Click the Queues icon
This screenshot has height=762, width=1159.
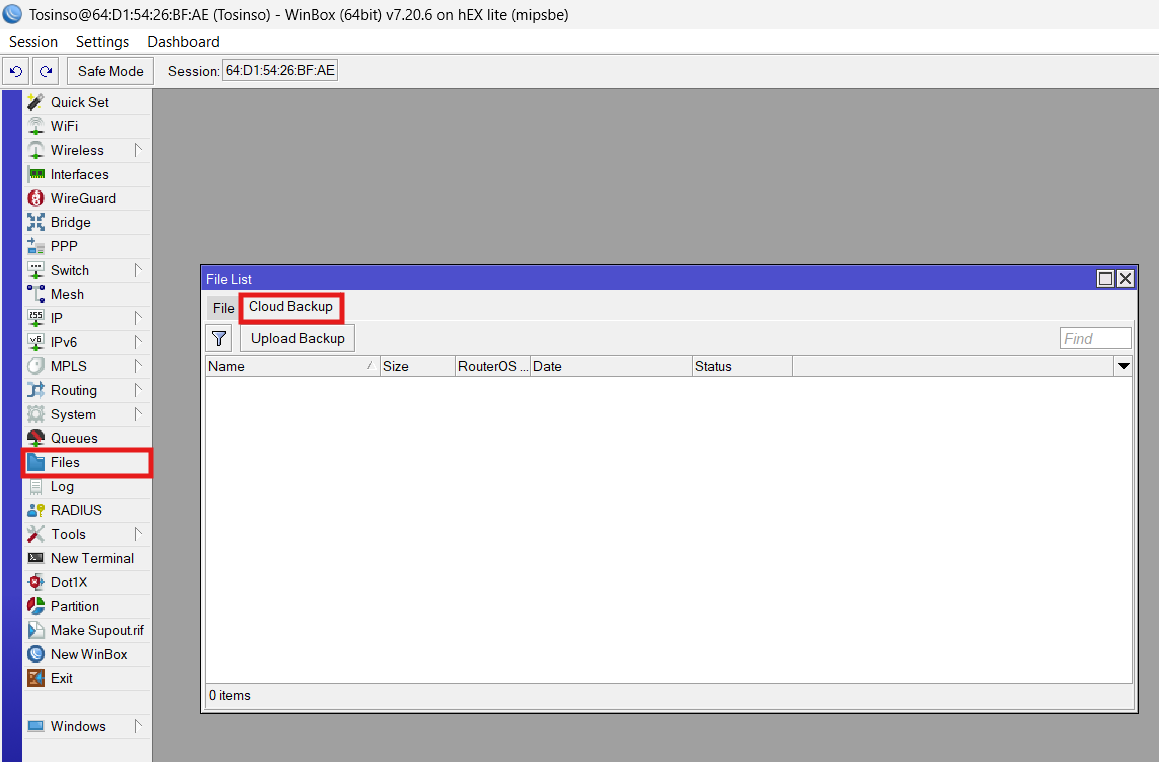pyautogui.click(x=35, y=438)
